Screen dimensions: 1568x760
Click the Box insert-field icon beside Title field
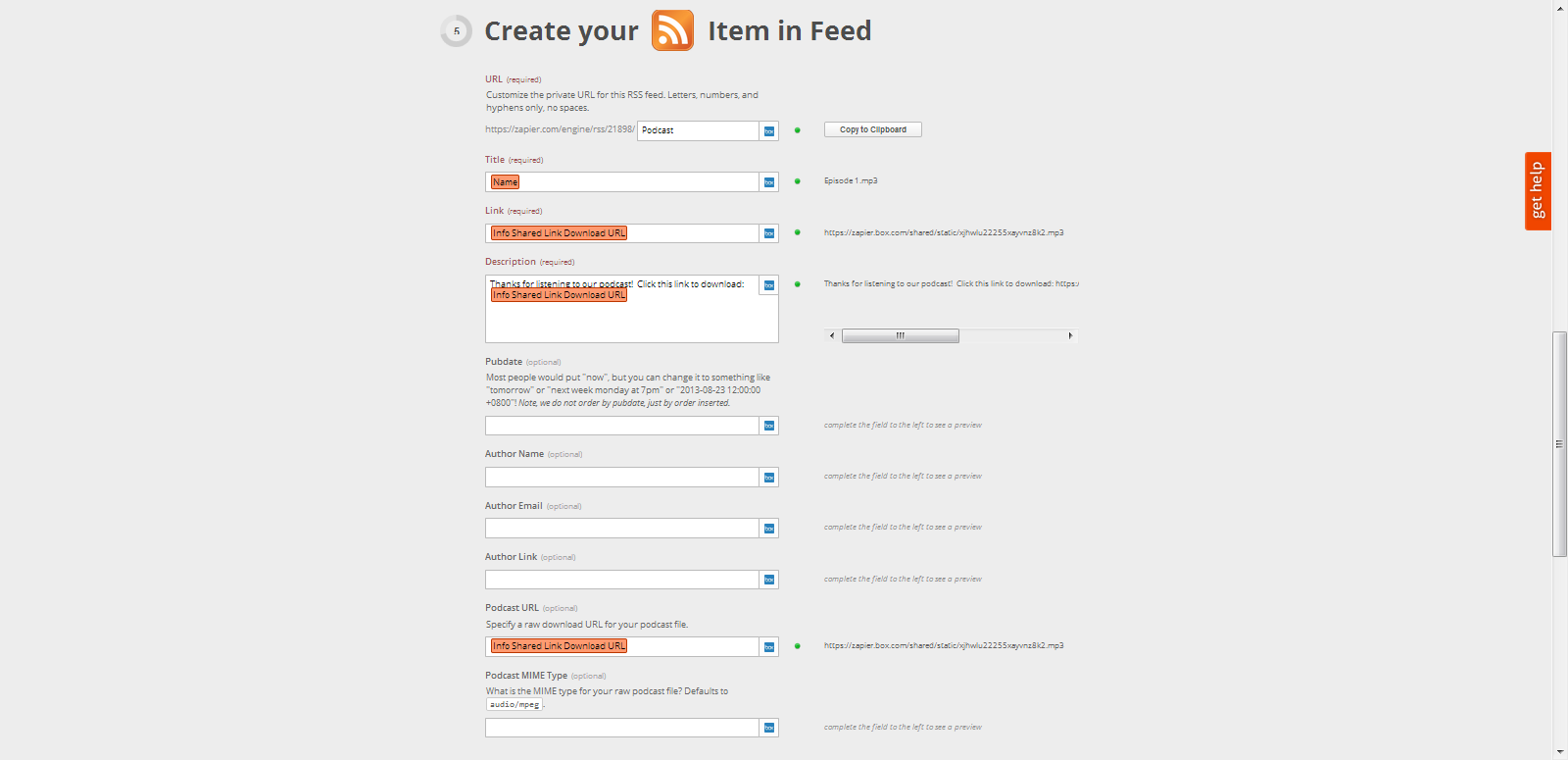coord(769,182)
